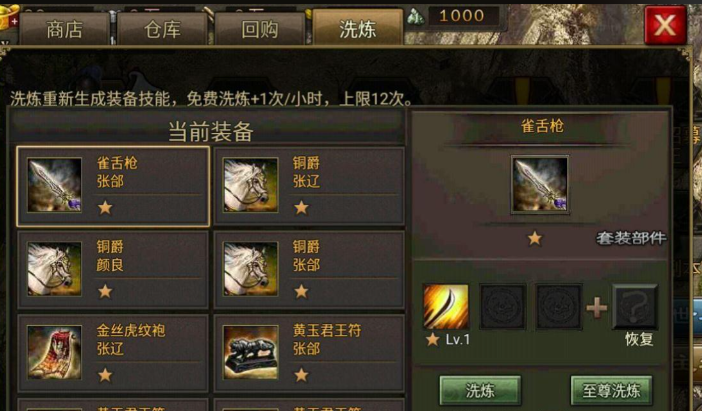Viewport: 702px width, 411px height.
Task: Choose the 铜爵 horse icon for 张郃
Action: [x=251, y=269]
